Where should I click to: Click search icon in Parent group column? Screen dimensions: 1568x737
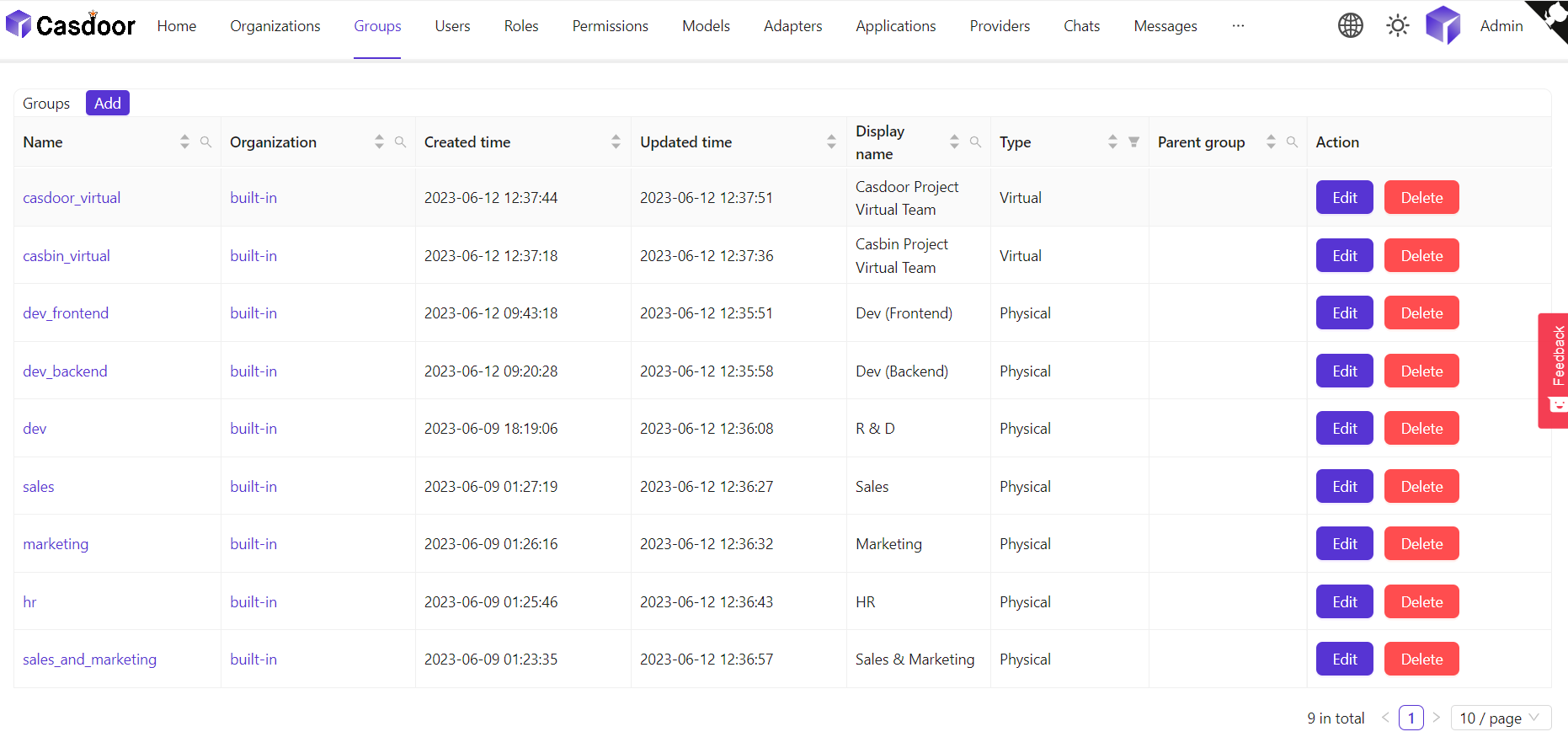pyautogui.click(x=1292, y=142)
